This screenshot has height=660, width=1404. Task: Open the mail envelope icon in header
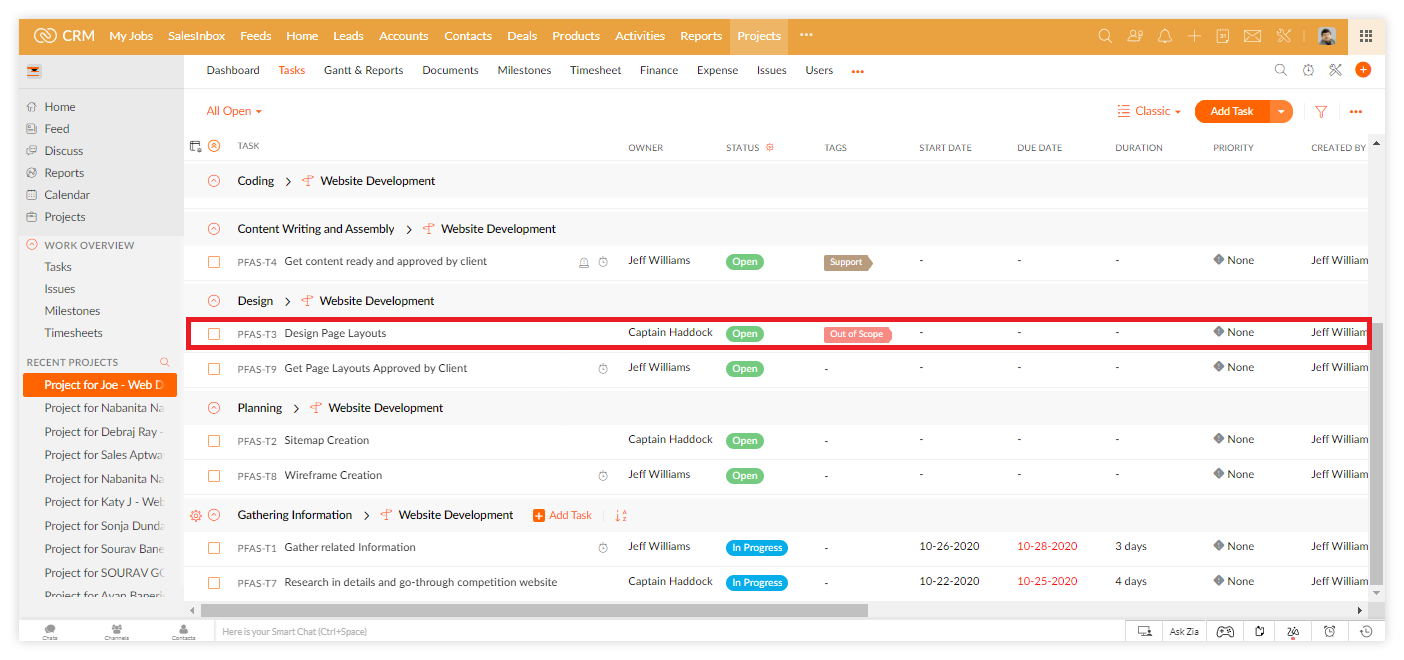coord(1252,36)
